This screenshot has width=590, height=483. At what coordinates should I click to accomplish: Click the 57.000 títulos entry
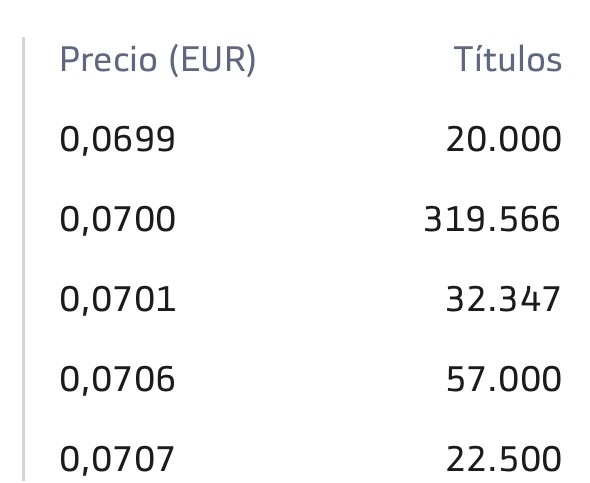click(503, 379)
